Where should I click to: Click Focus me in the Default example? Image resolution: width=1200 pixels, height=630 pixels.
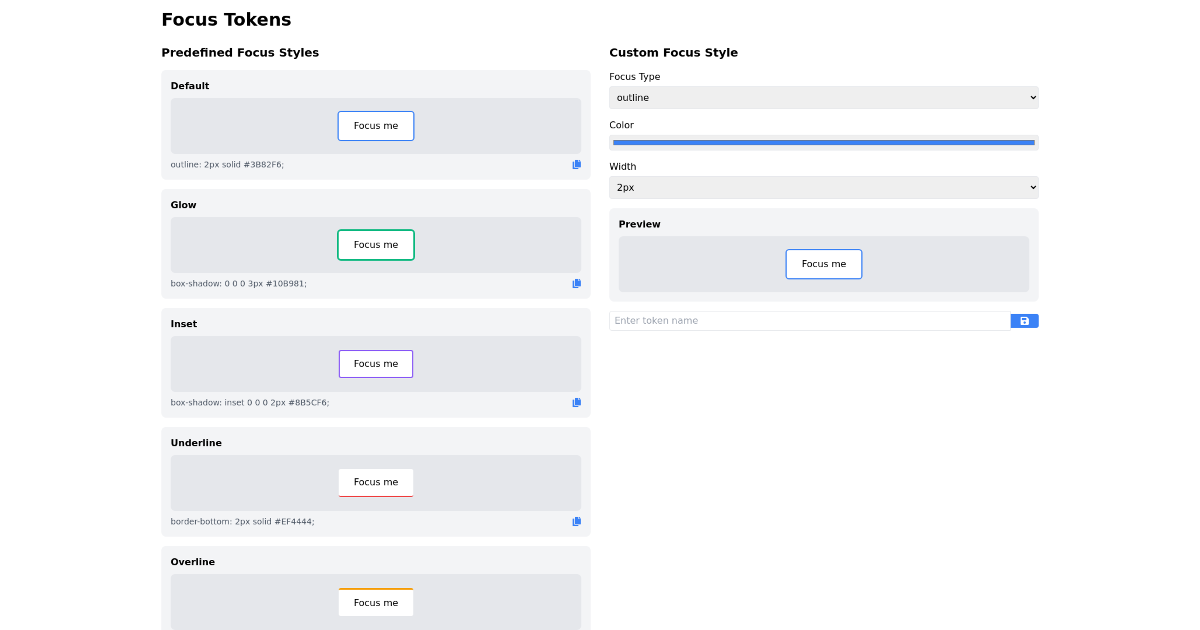(375, 125)
